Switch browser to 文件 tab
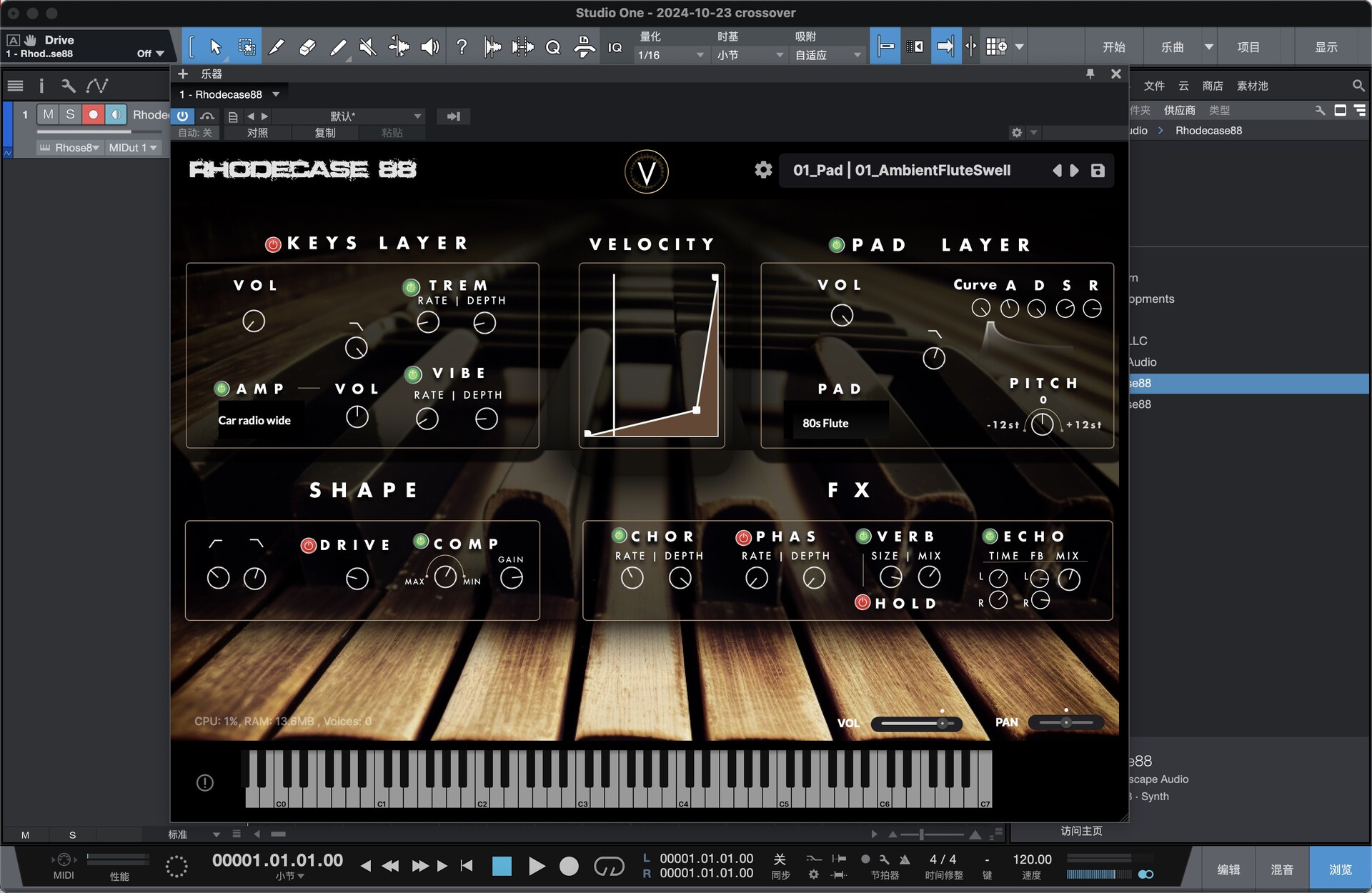The height and width of the screenshot is (893, 1372). (1154, 86)
